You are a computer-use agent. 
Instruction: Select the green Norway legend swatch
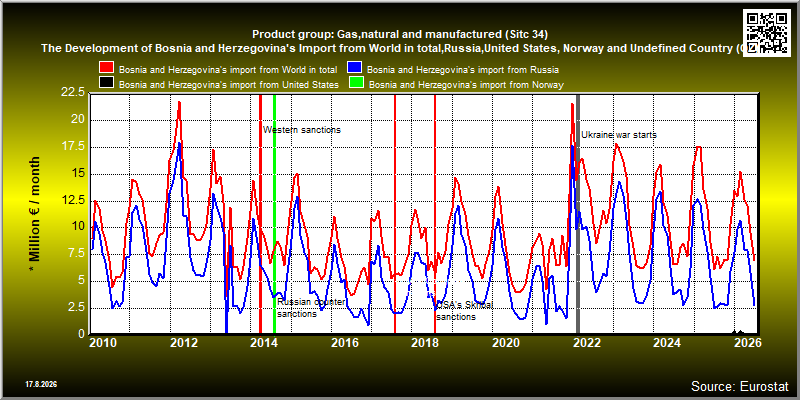(x=357, y=83)
